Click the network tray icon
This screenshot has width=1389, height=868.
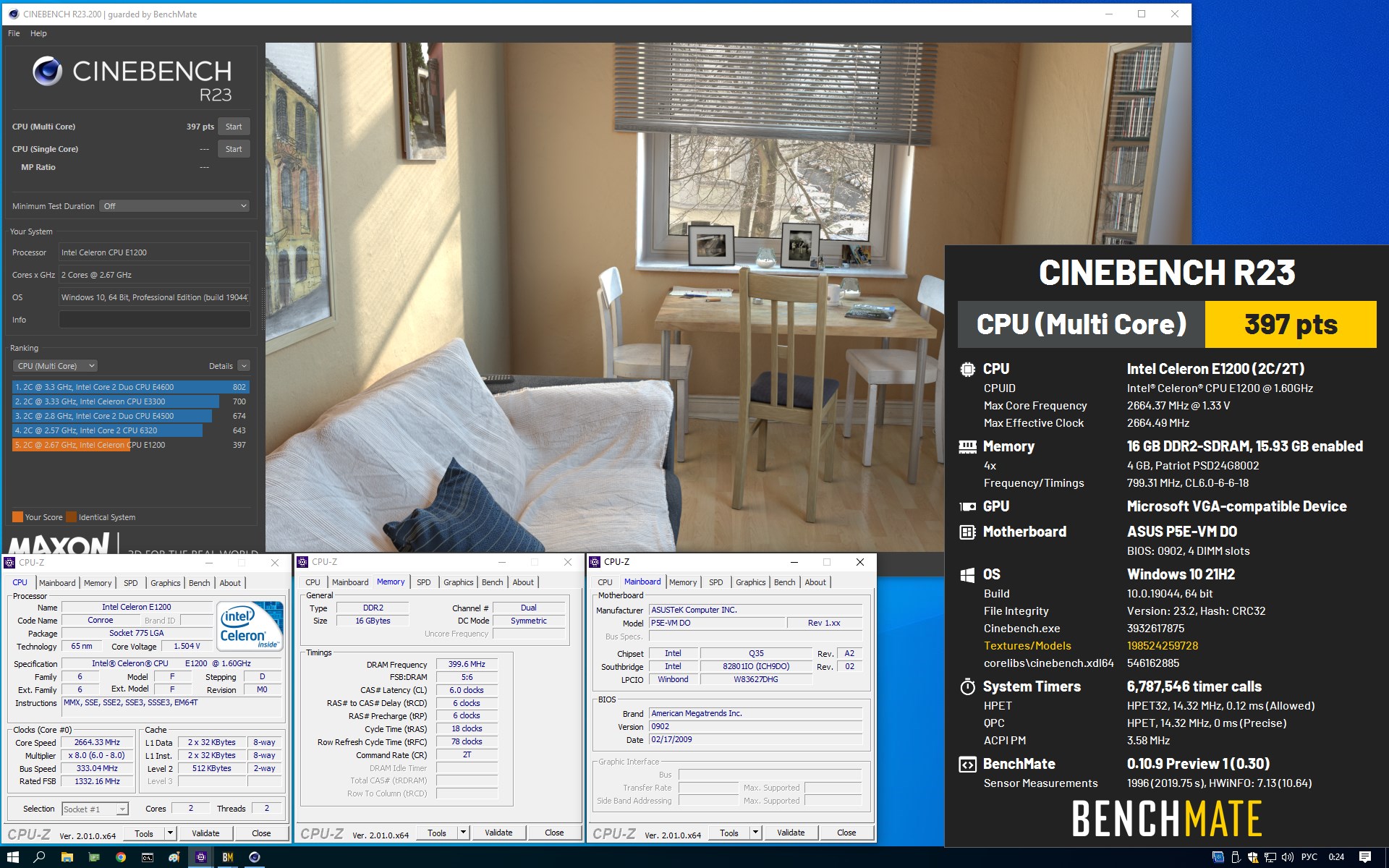[x=1270, y=857]
